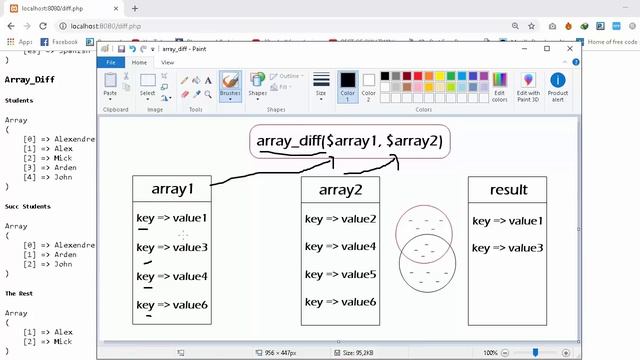The height and width of the screenshot is (360, 640).
Task: Select the Color 2 background box
Action: point(368,86)
